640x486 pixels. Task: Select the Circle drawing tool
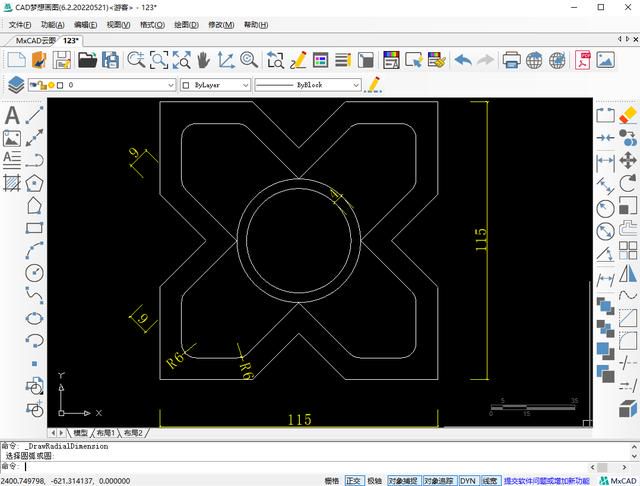pos(34,273)
